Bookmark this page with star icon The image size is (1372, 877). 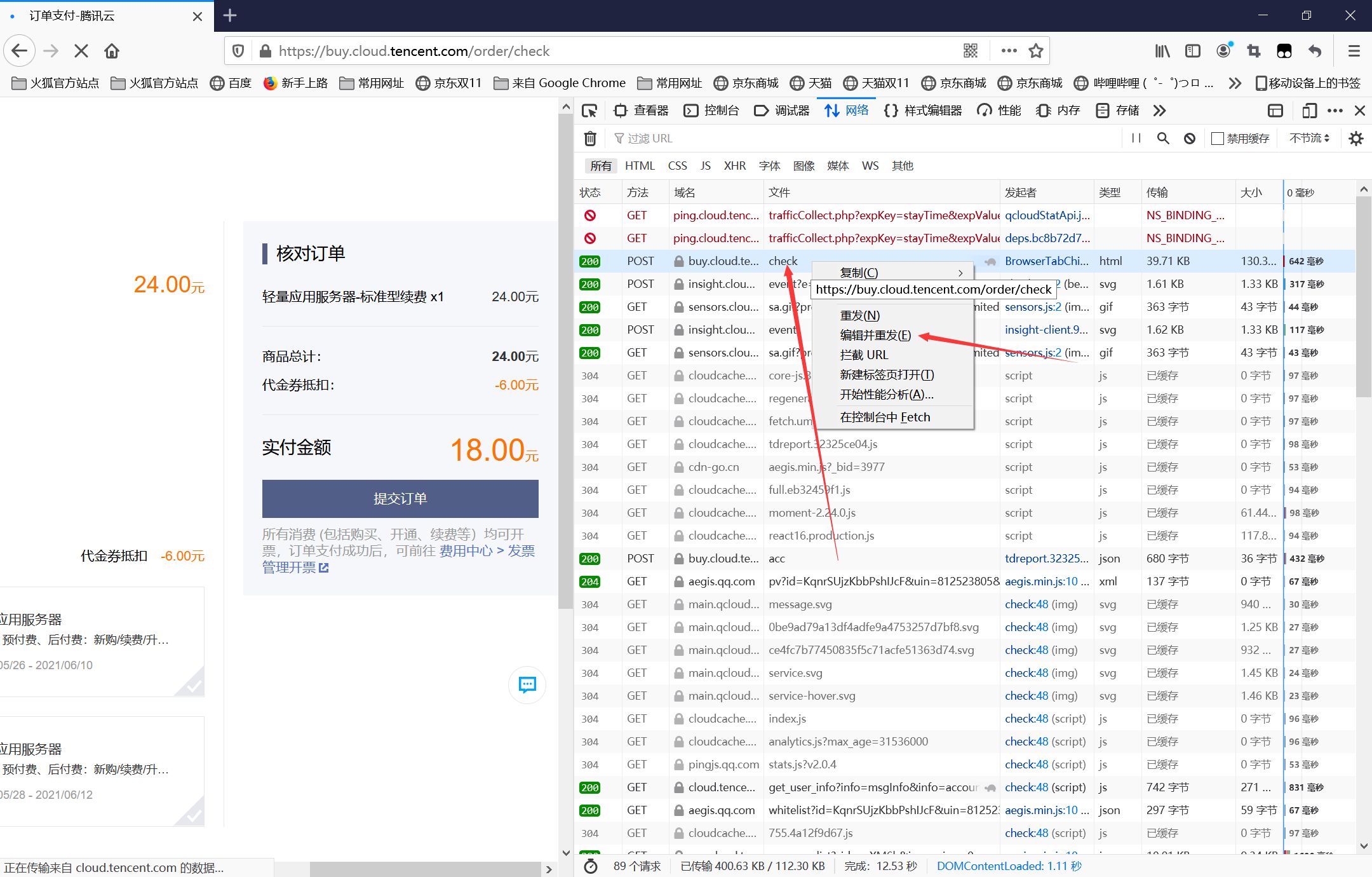(1036, 51)
